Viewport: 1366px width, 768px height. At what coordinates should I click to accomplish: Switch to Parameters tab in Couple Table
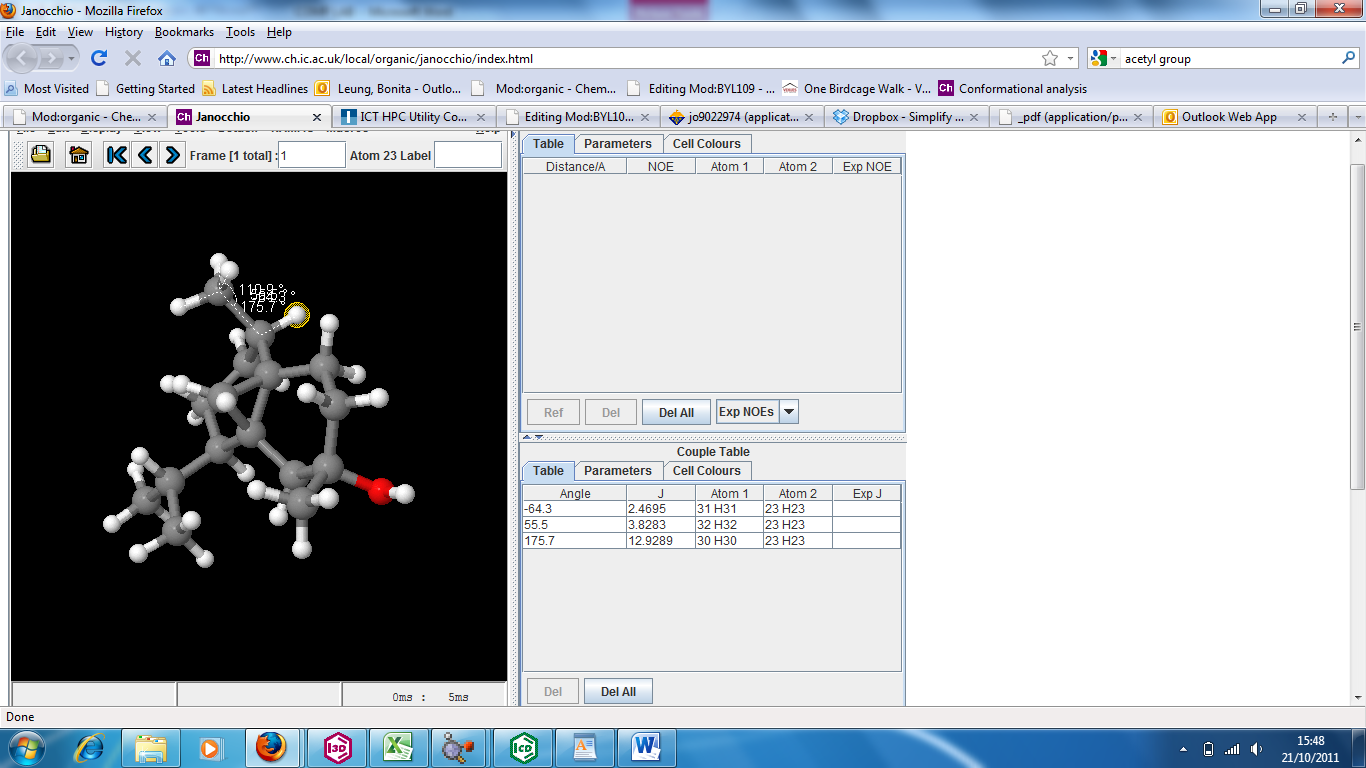pyautogui.click(x=617, y=471)
